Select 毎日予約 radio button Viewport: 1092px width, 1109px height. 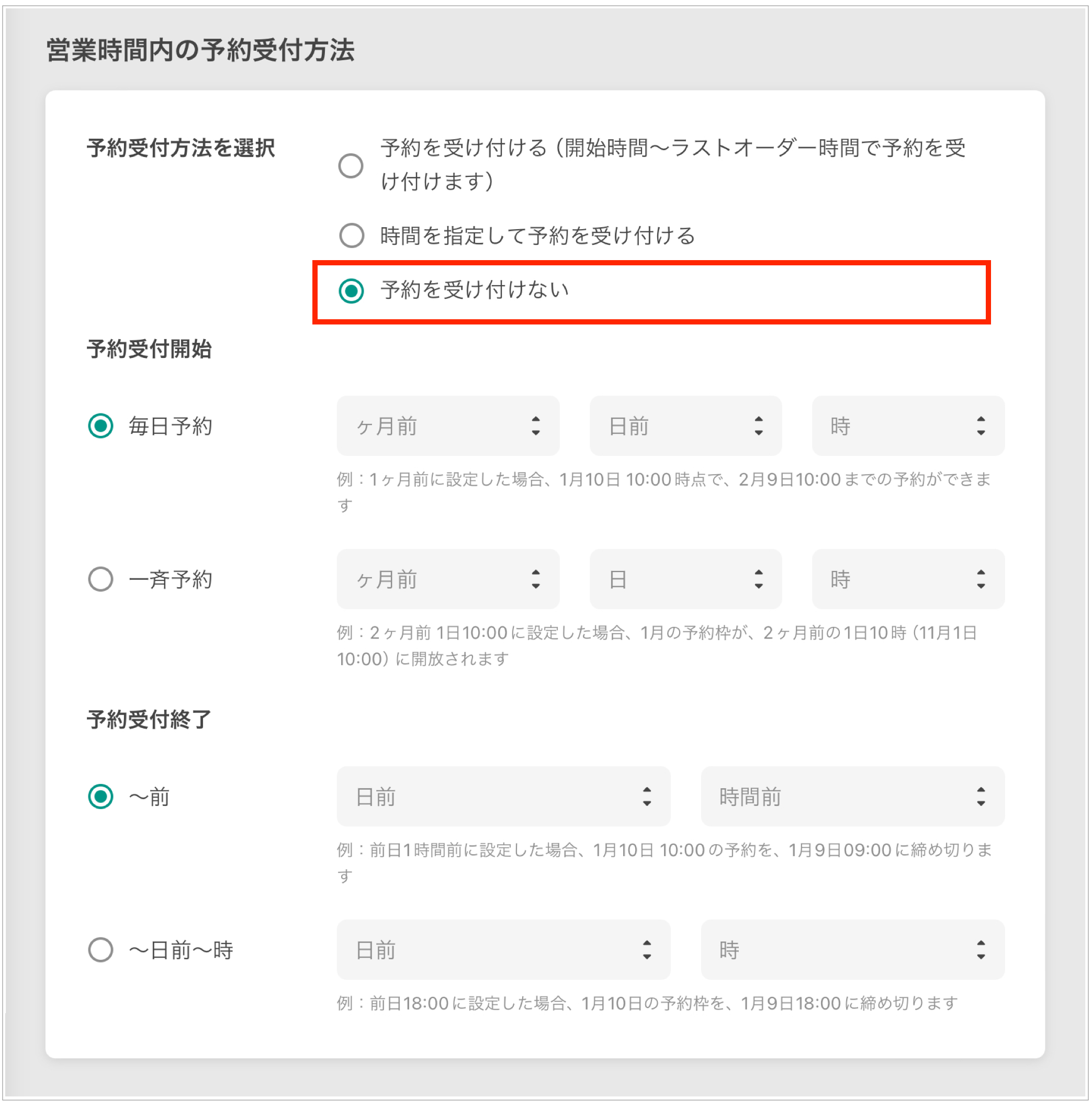[100, 425]
